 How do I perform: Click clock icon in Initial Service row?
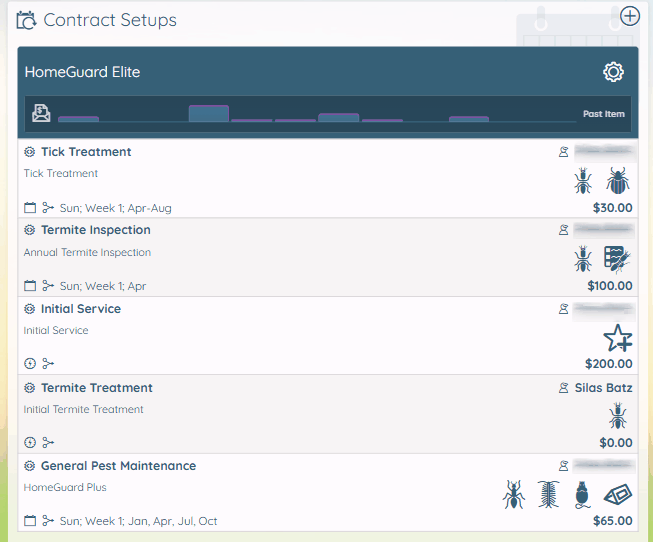coord(30,364)
